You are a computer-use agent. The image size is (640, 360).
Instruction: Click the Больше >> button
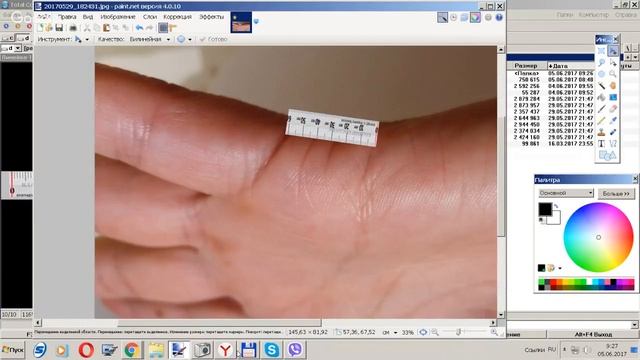(x=616, y=193)
